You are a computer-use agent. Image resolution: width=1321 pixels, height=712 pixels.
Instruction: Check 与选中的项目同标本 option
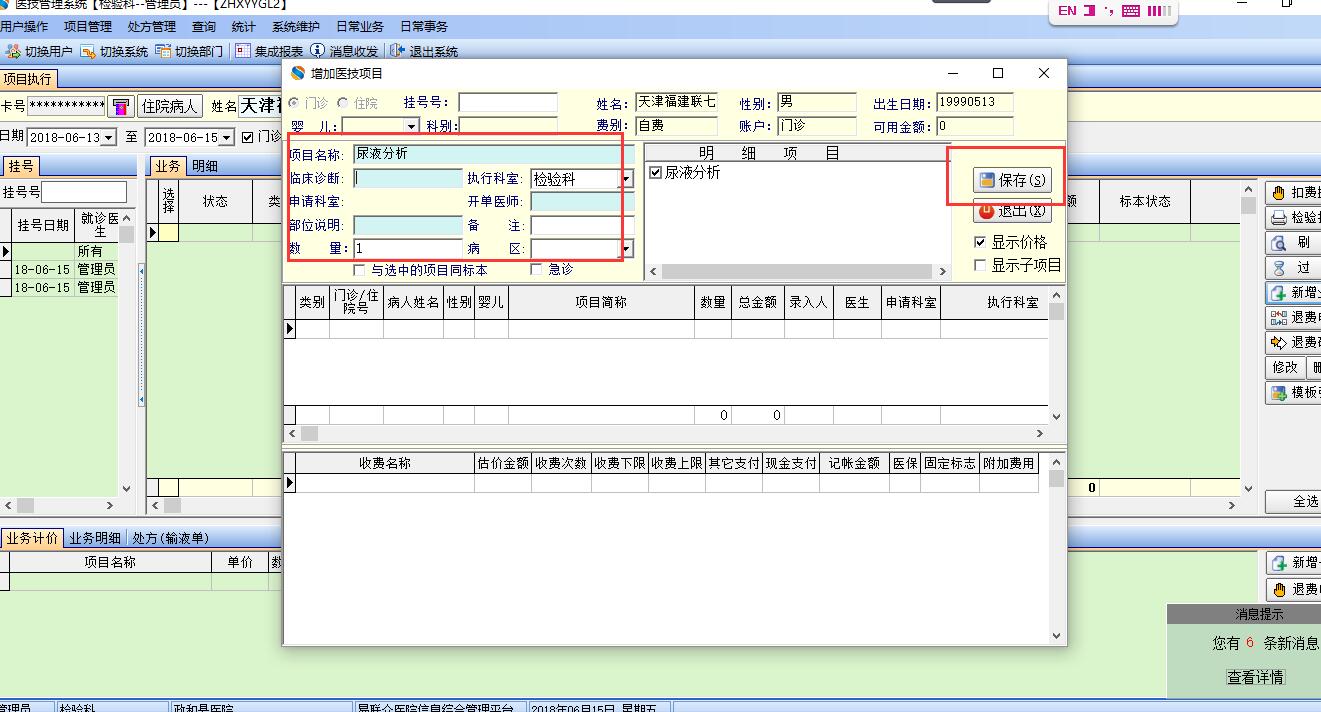[360, 270]
